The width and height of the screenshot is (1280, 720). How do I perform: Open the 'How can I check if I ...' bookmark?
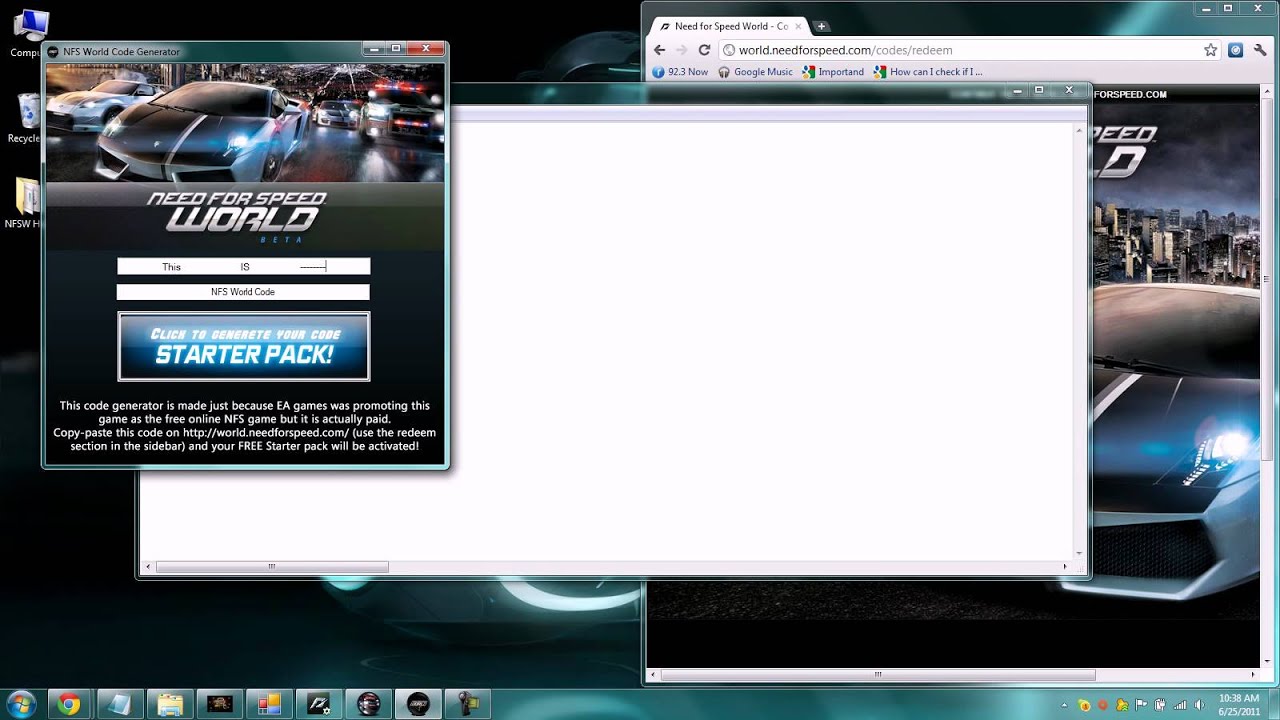click(x=928, y=72)
